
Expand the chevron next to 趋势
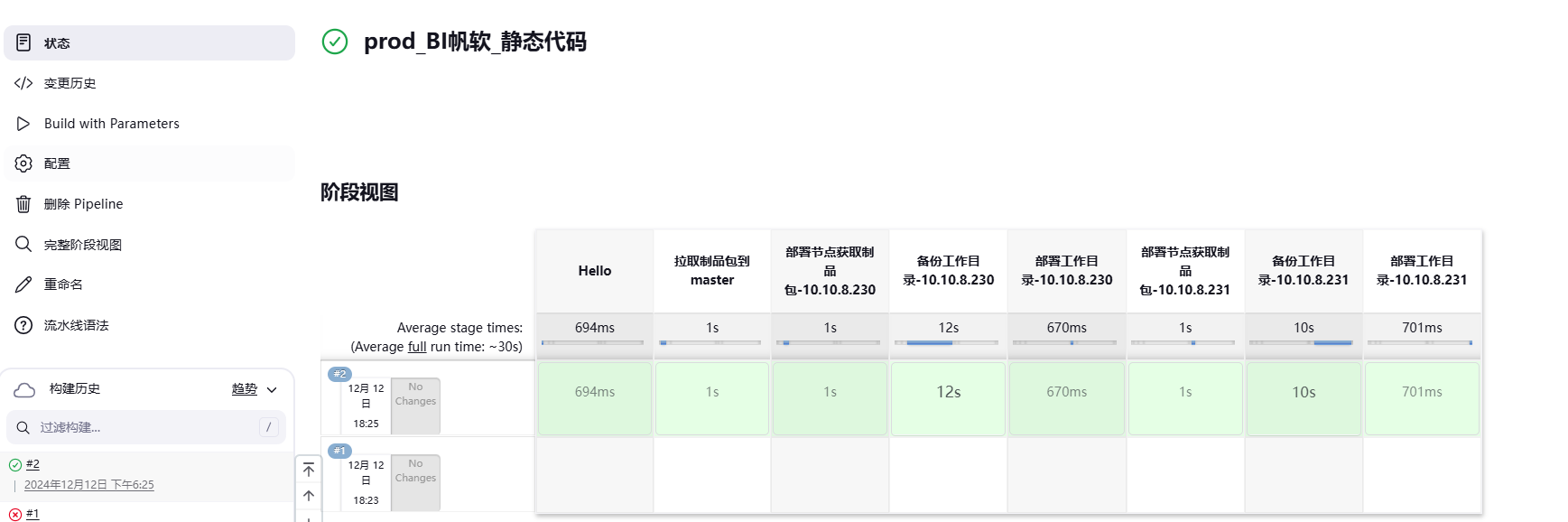tap(272, 390)
